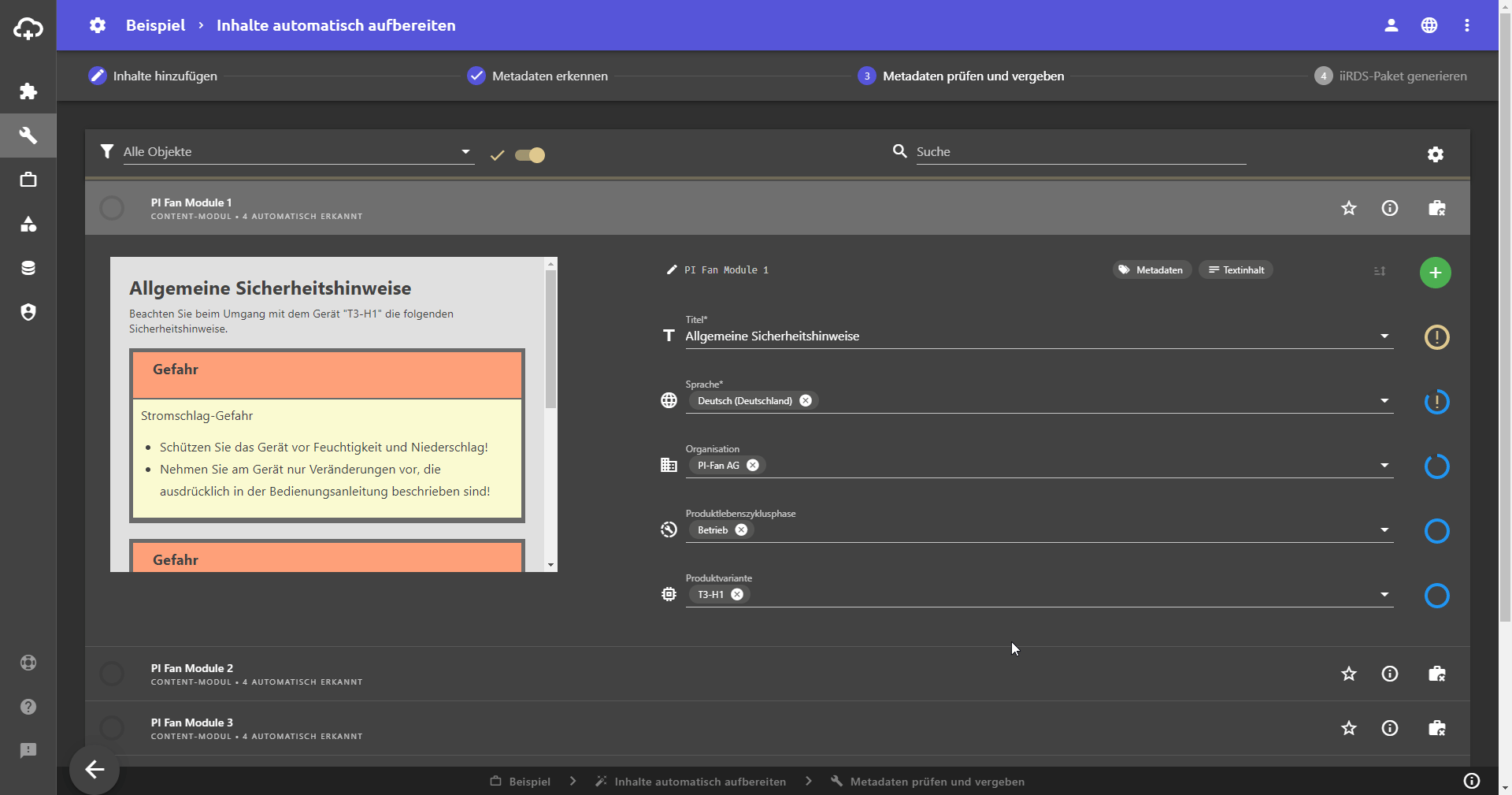Open the help question mark icon
Screen dimensions: 1512x795
tap(28, 707)
